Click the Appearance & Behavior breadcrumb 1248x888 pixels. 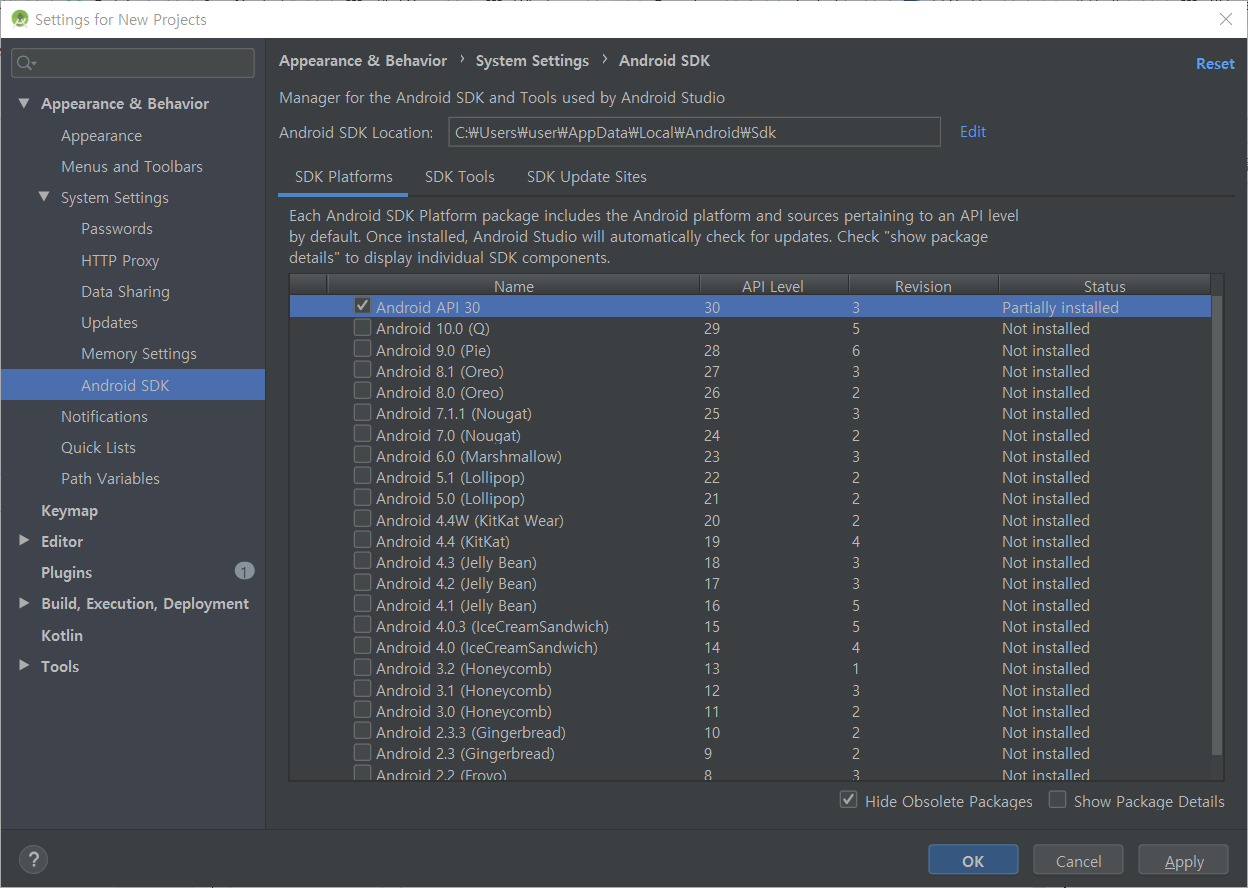(363, 60)
